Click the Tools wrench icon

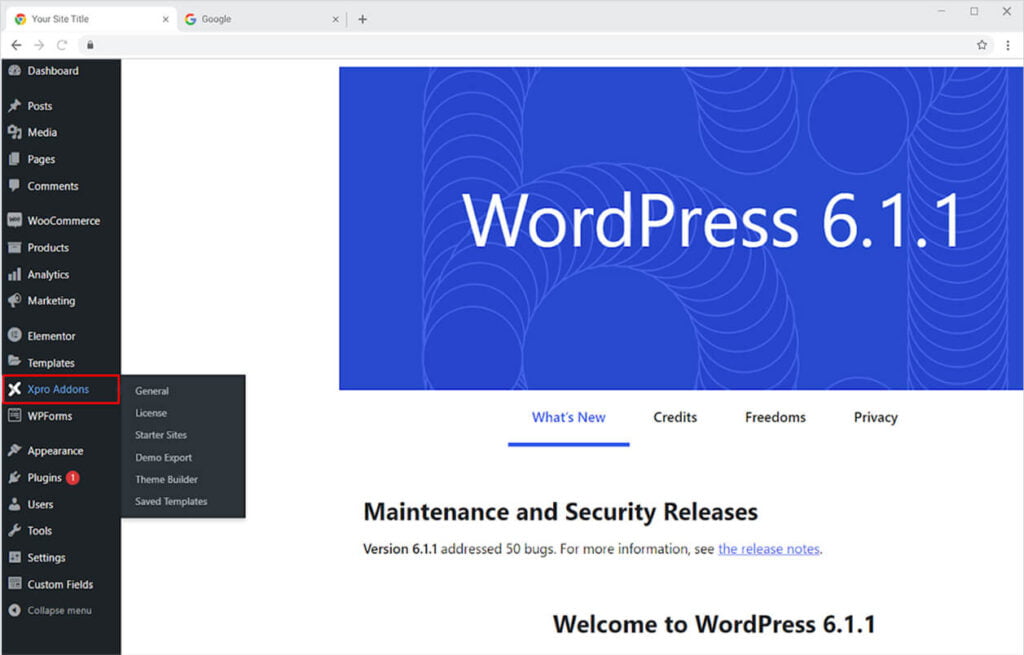pos(14,531)
